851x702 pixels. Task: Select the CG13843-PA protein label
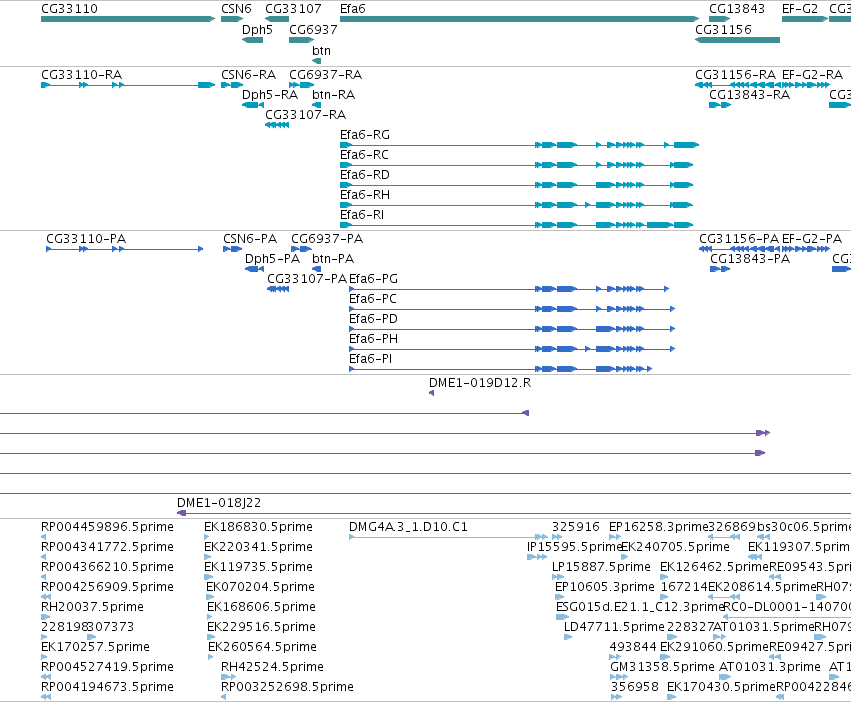coord(750,258)
